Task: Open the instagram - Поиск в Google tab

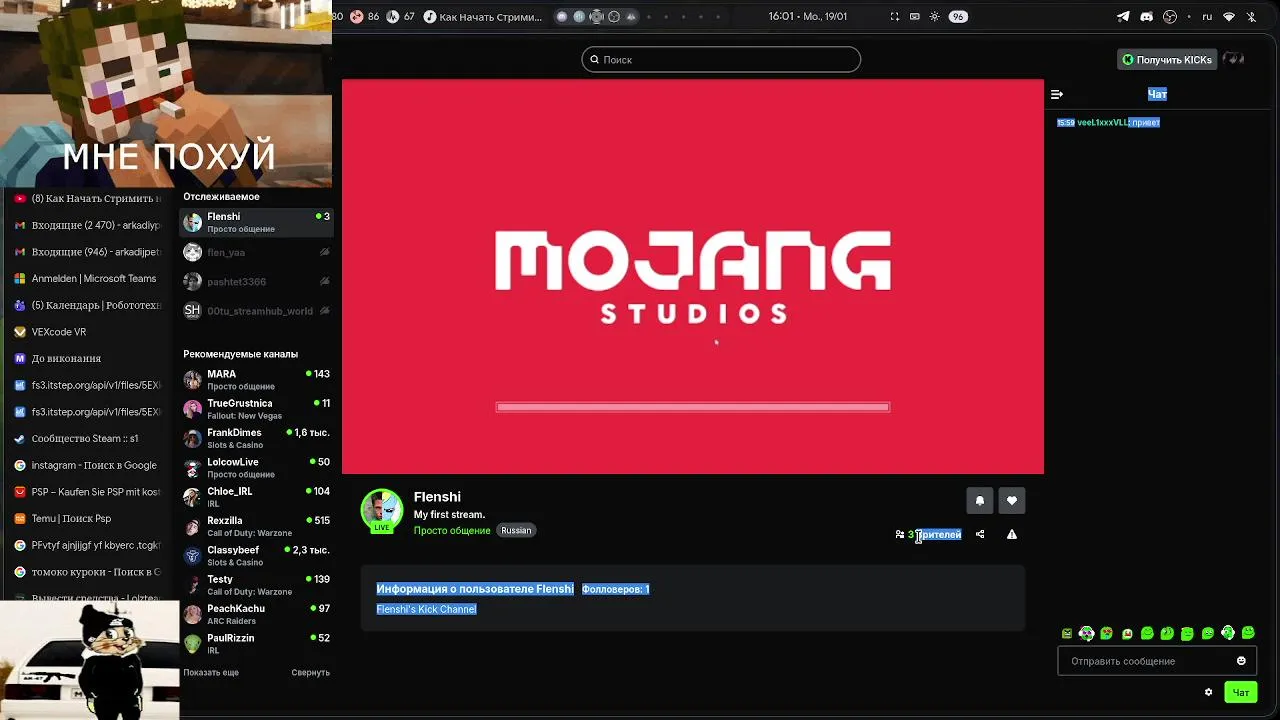Action: pos(88,465)
